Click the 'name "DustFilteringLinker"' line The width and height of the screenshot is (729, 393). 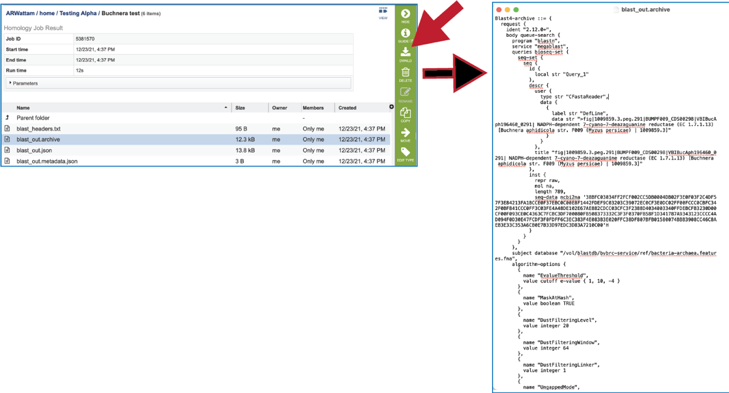561,365
